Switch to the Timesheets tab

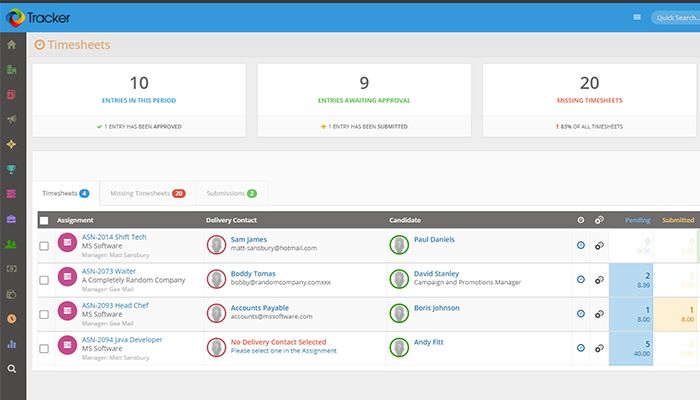tap(66, 193)
